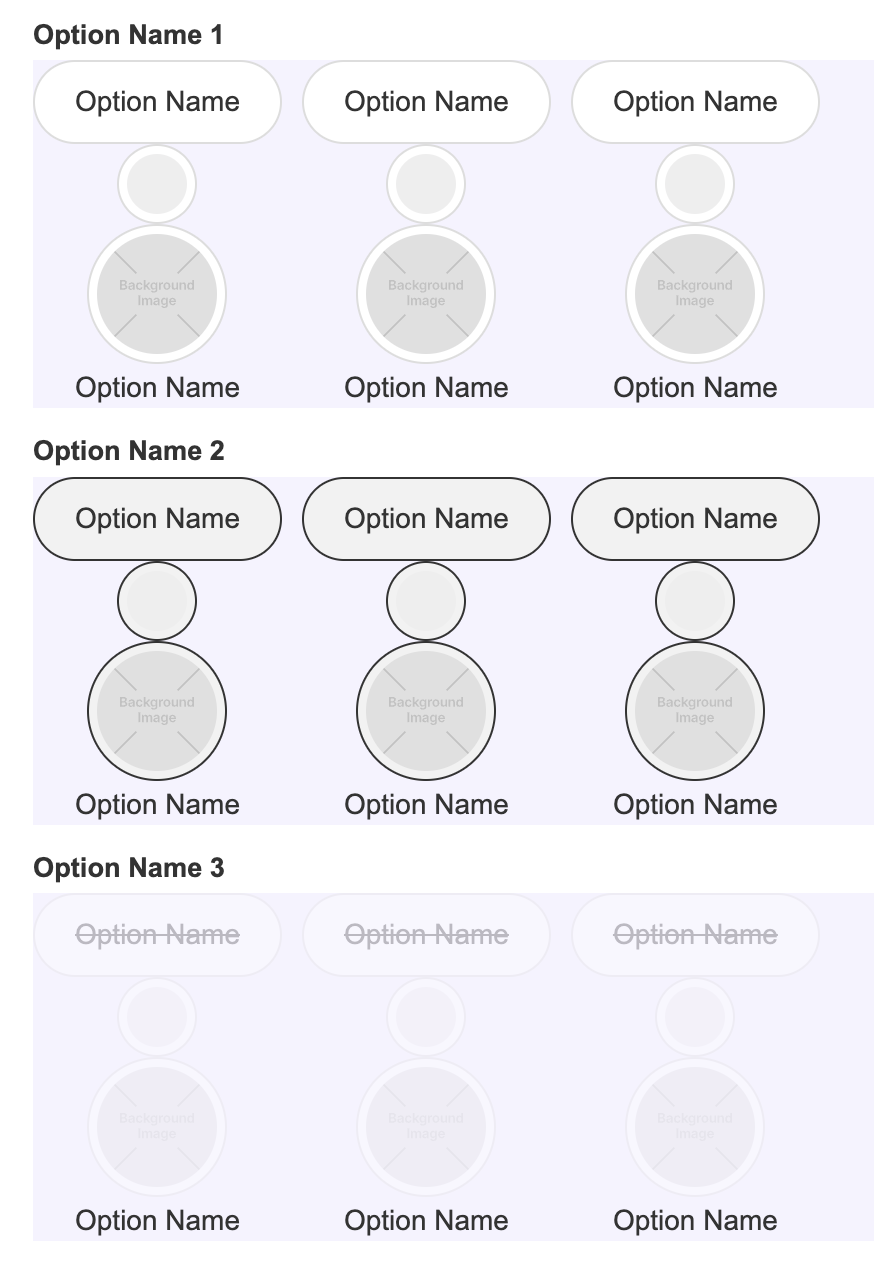Pick first Background Image swatch in Option Name 1
The width and height of the screenshot is (874, 1280).
(x=157, y=294)
